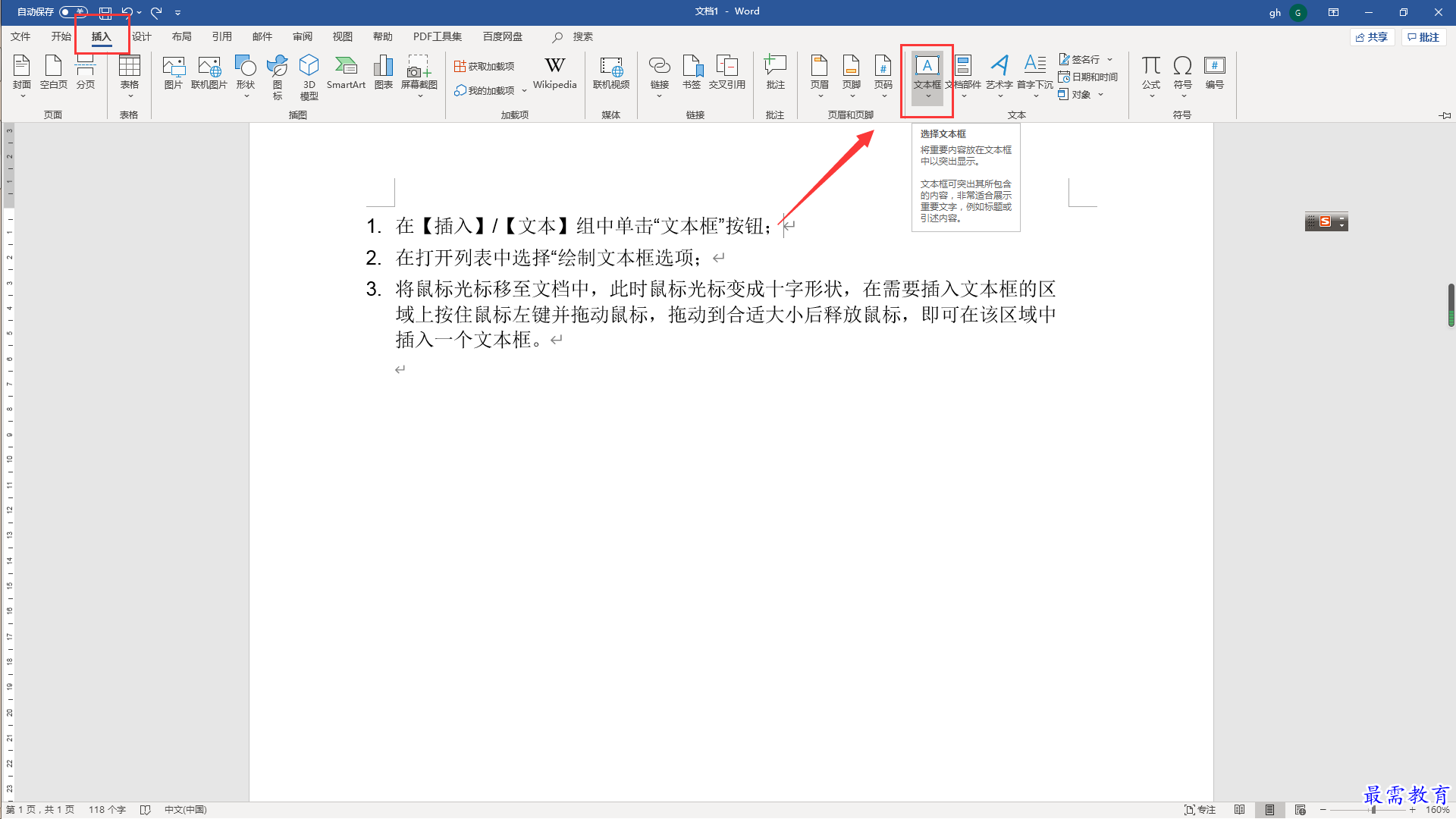This screenshot has width=1456, height=819.
Task: Open Quick Access Toolbar customize dropdown
Action: pyautogui.click(x=177, y=12)
